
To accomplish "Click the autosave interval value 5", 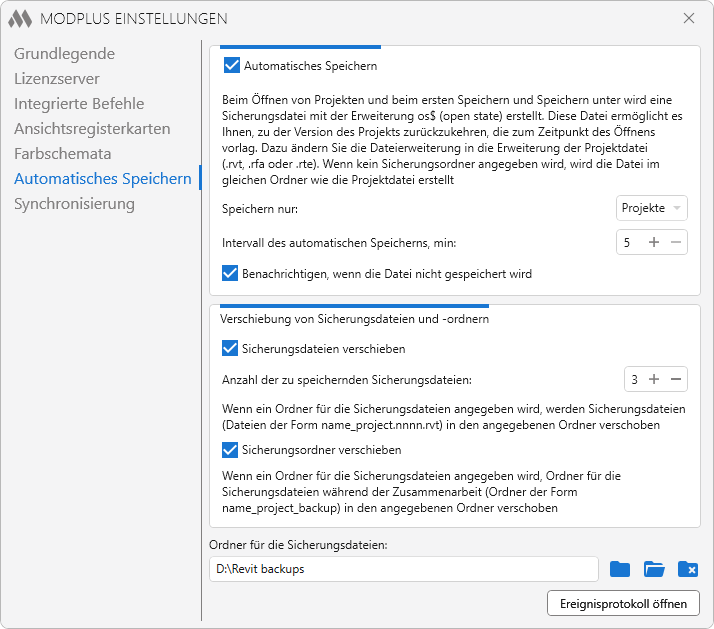I will (627, 242).
